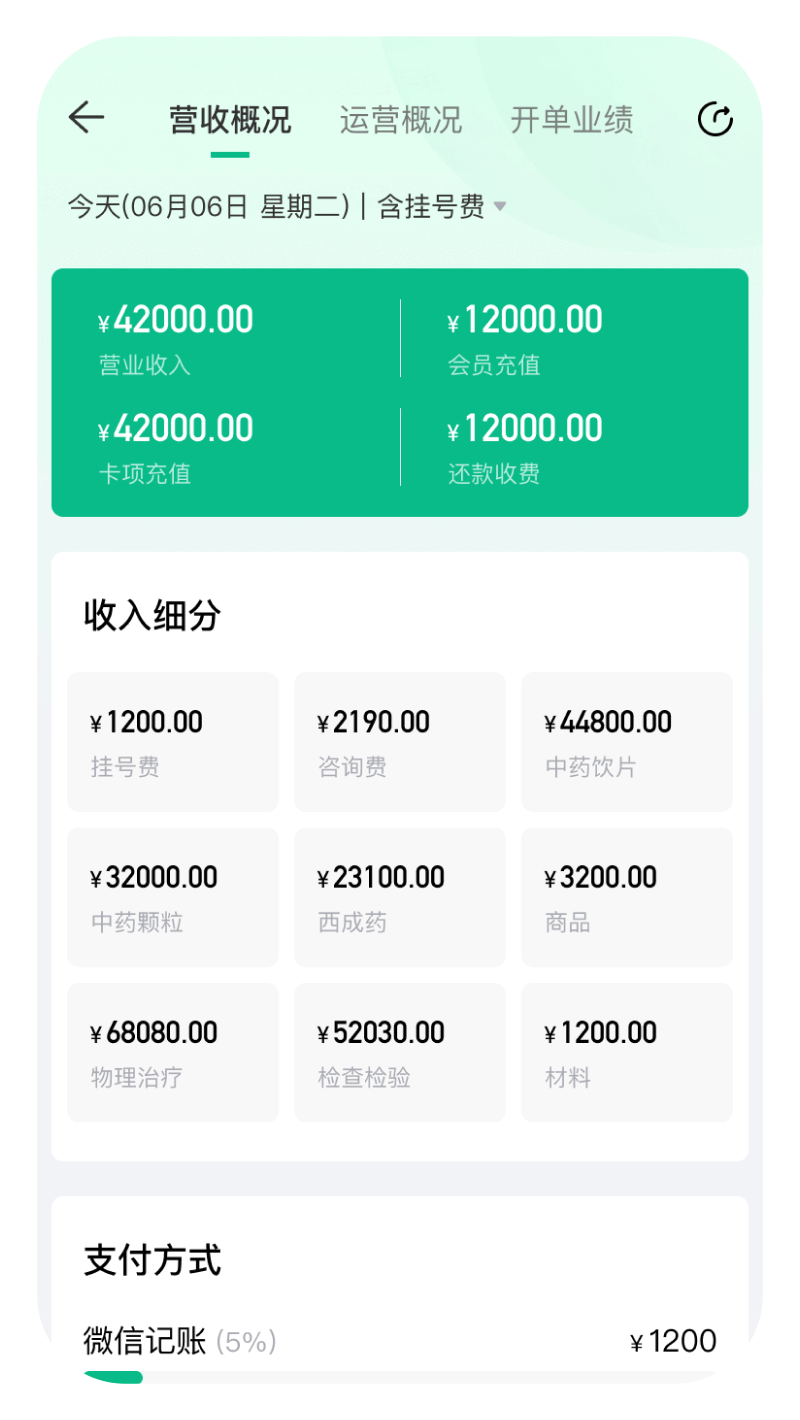View the 检查检验 income card

[x=399, y=1051]
